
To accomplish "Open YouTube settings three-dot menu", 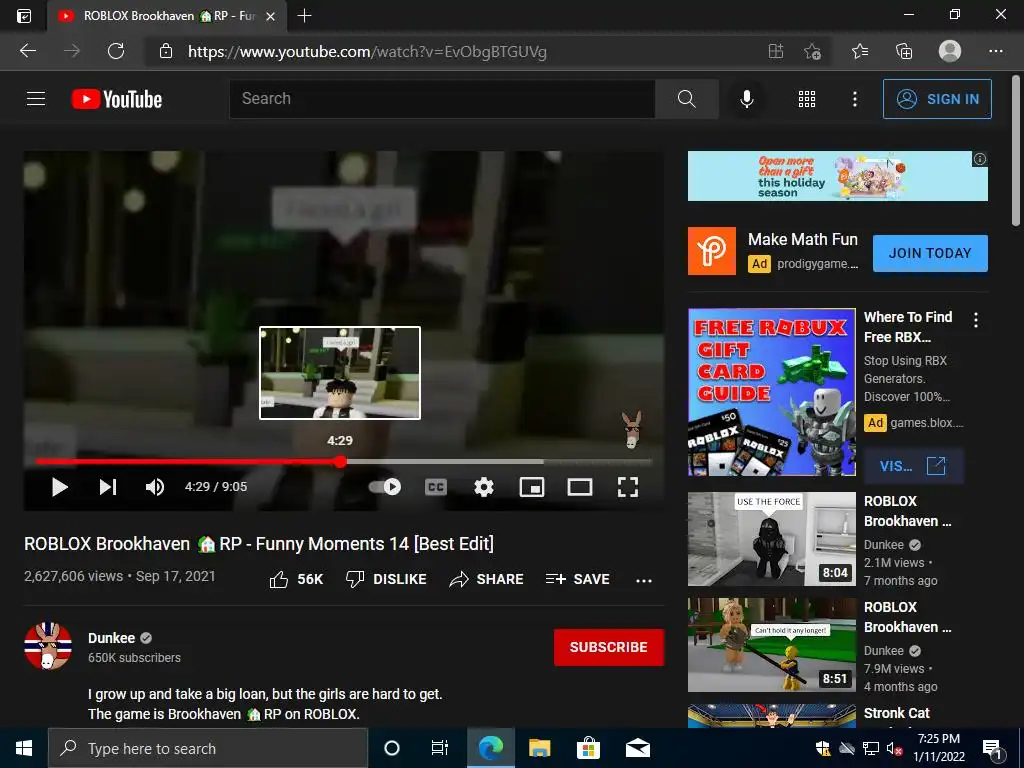I will click(854, 99).
